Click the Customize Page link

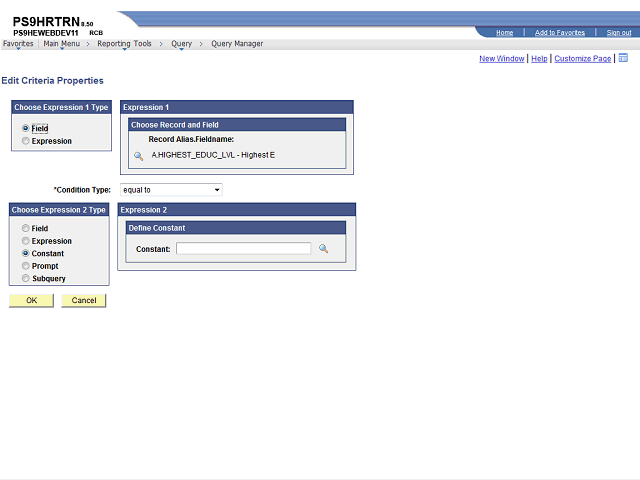582,59
